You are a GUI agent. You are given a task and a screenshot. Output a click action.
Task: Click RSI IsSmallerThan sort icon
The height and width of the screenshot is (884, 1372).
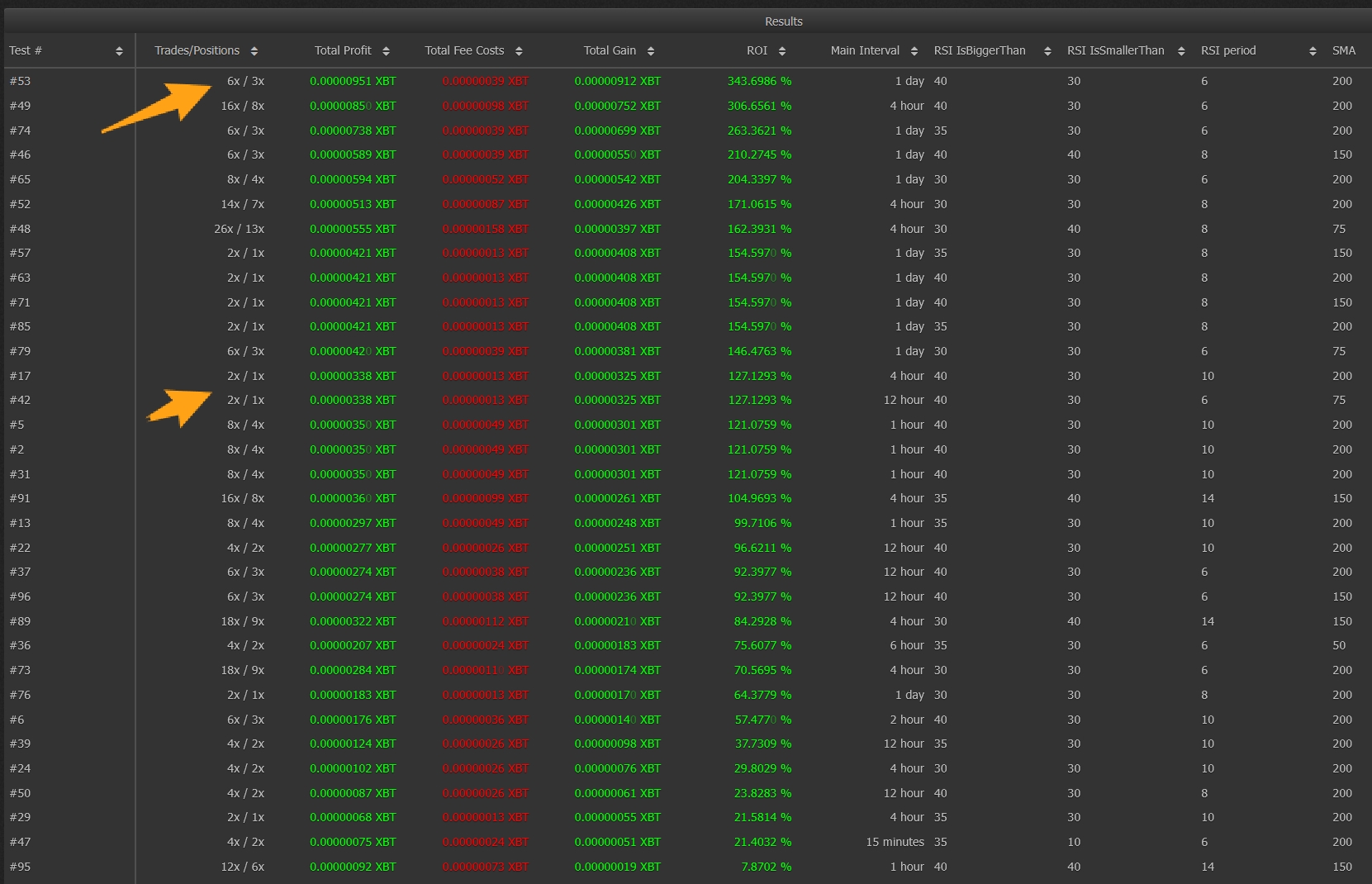pyautogui.click(x=1181, y=51)
